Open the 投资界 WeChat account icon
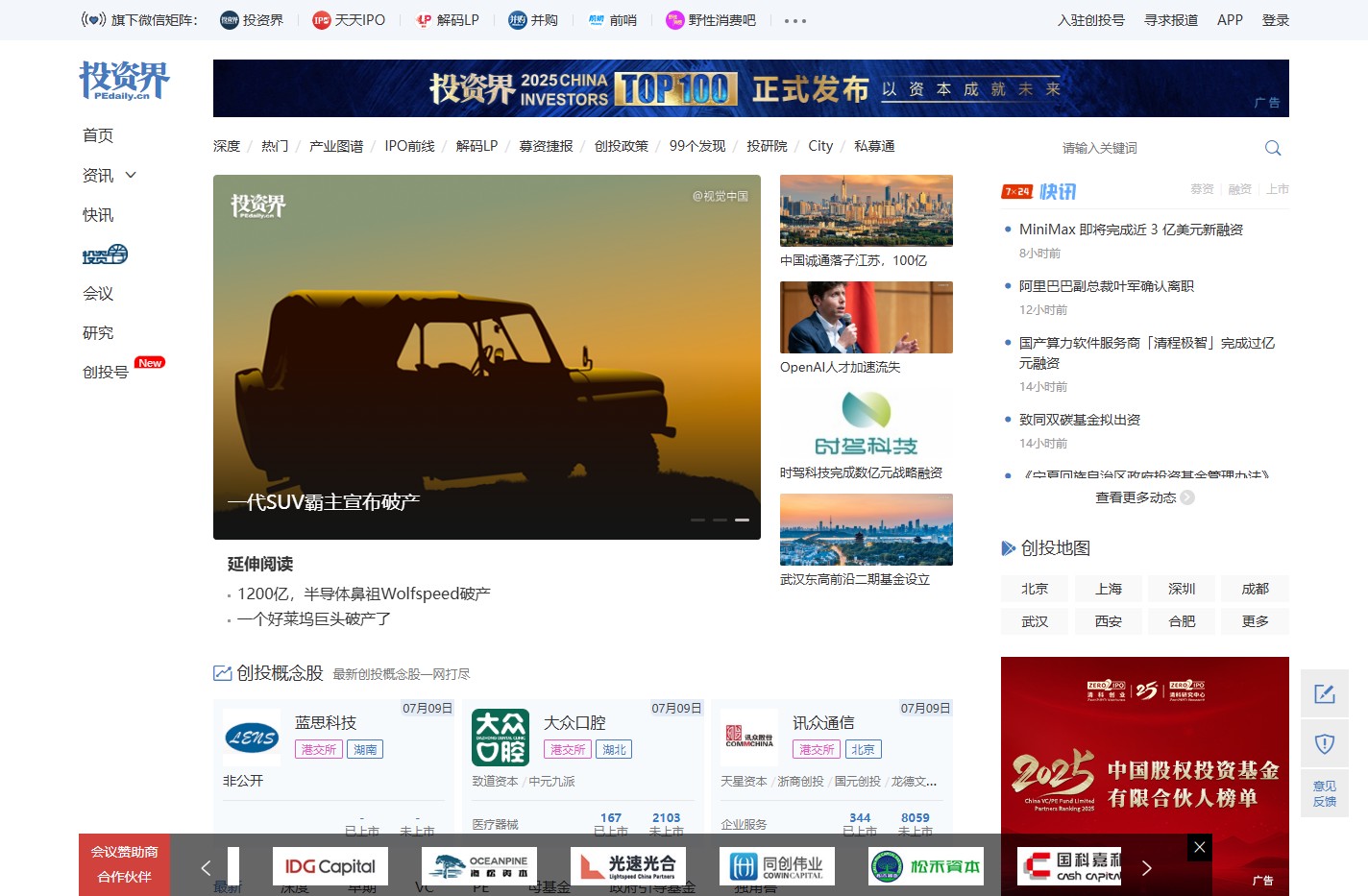The image size is (1368, 896). point(229,20)
